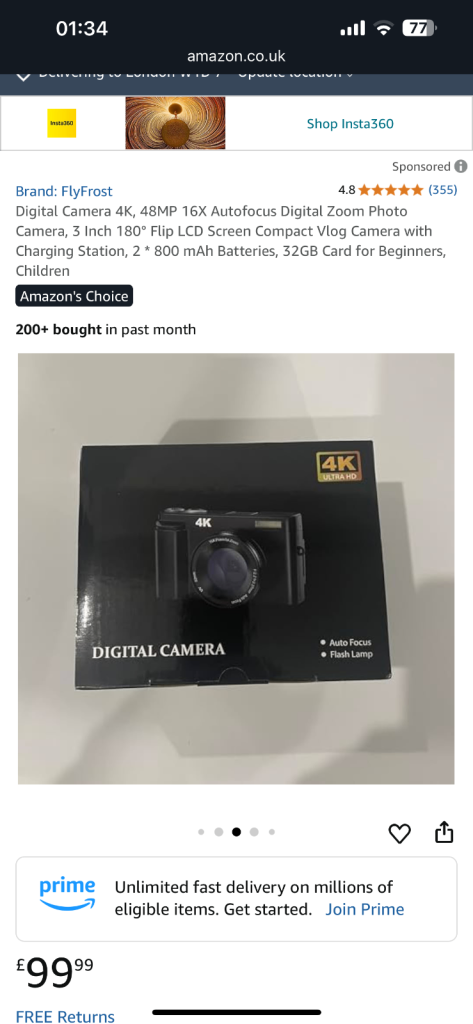Select the first image carousel dot
The height and width of the screenshot is (1024, 473).
(x=201, y=832)
